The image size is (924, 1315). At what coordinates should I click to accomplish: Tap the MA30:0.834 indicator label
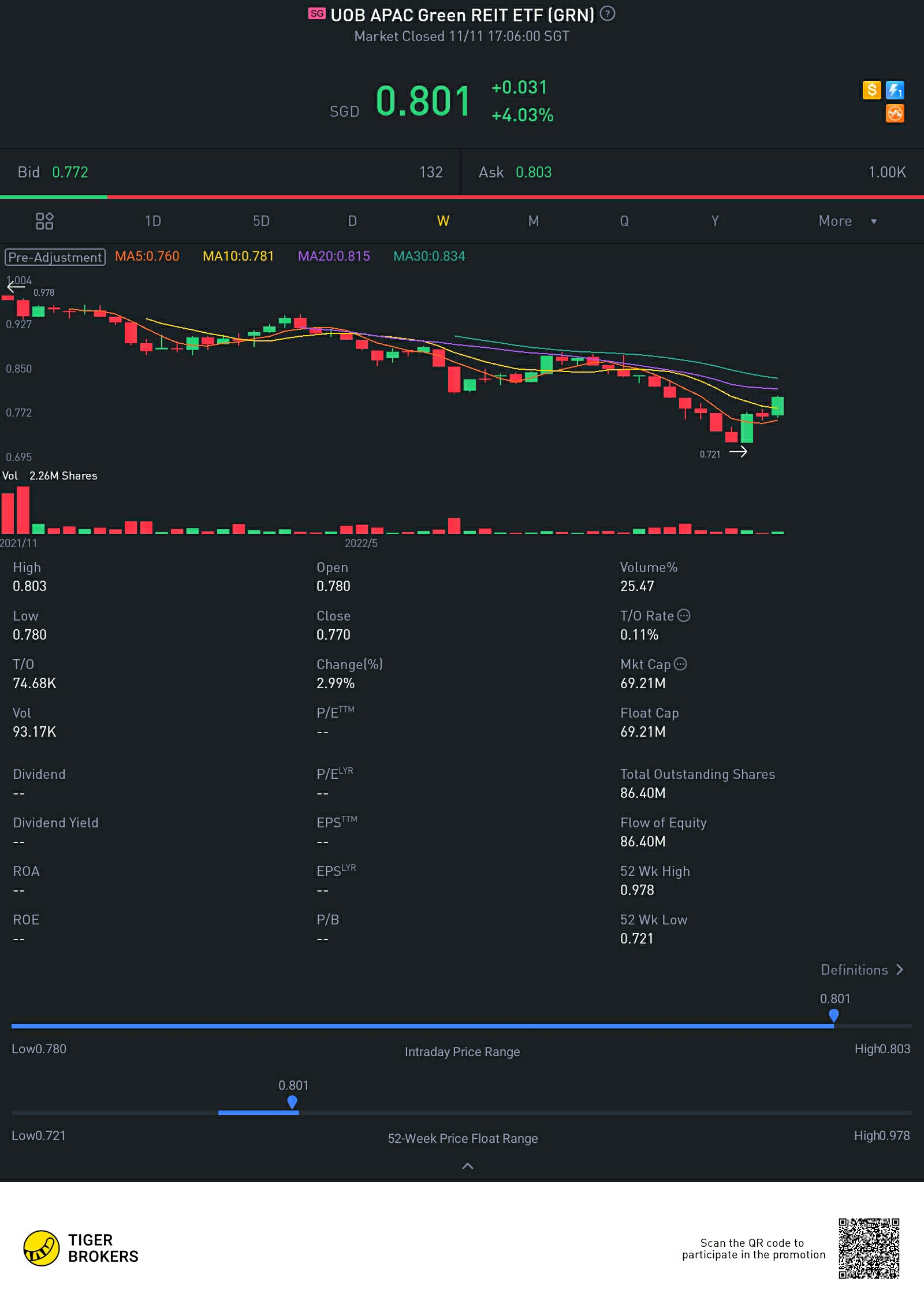click(429, 256)
